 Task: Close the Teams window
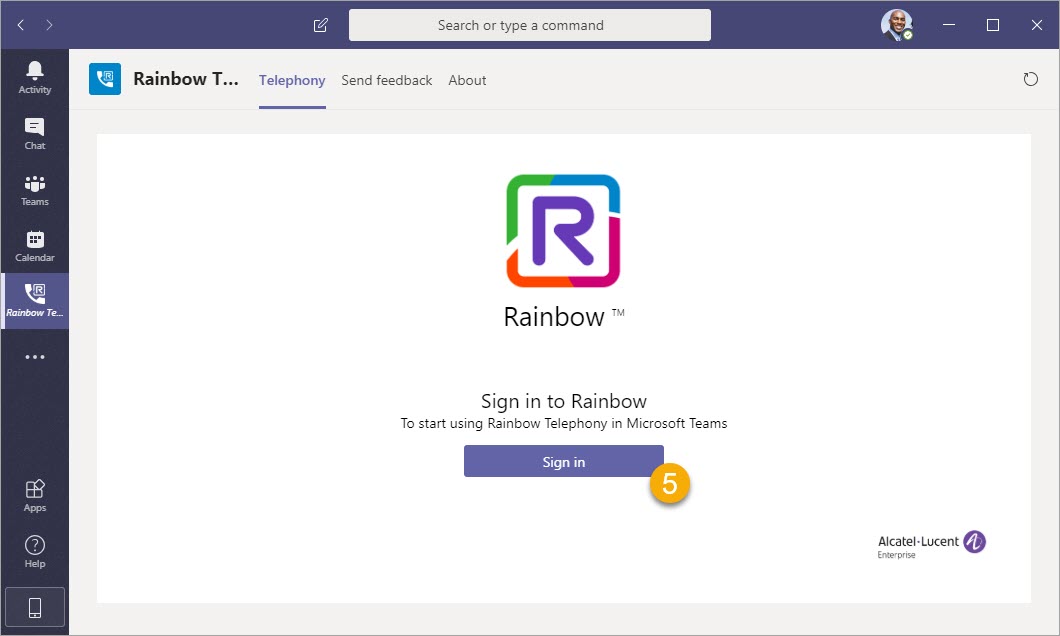pyautogui.click(x=1036, y=25)
